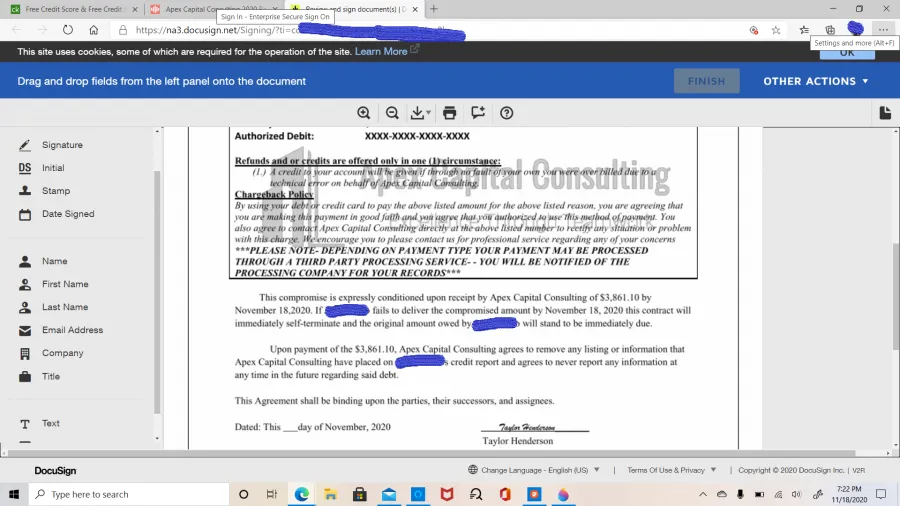Accept cookies with the OK button
The height and width of the screenshot is (506, 900).
click(x=847, y=52)
